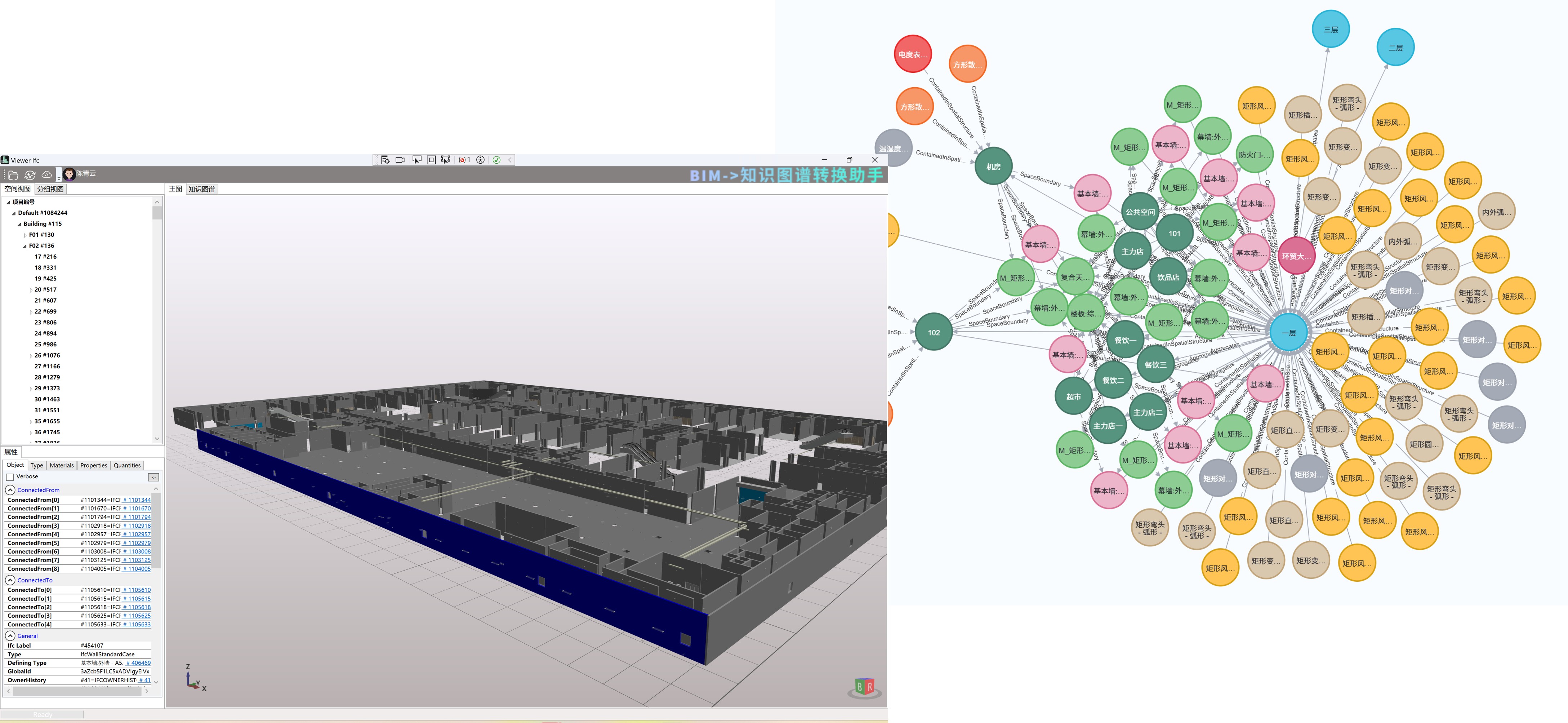
Task: Click the BR view cube icon
Action: tap(864, 687)
